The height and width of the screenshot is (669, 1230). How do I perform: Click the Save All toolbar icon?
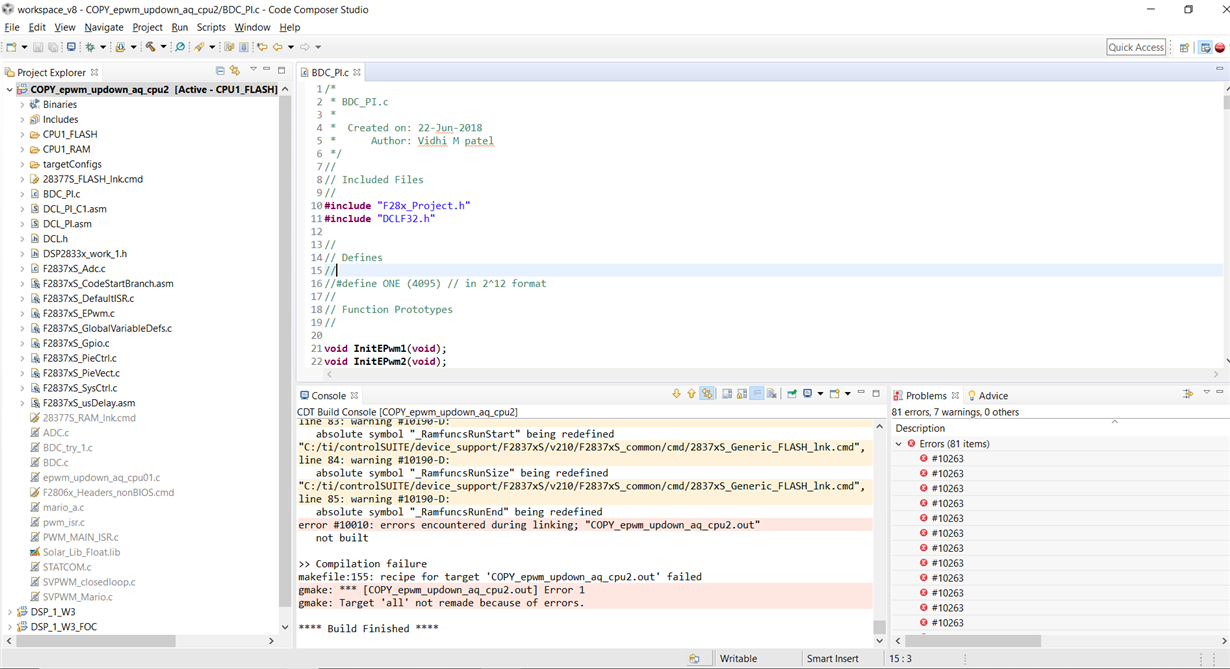pos(52,47)
